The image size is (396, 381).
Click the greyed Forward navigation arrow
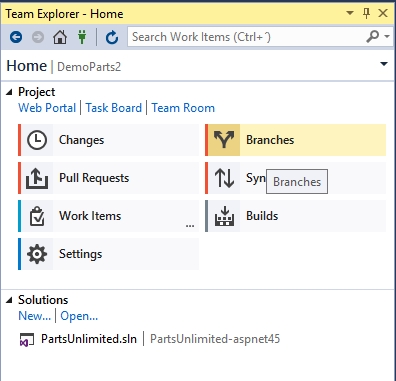click(x=38, y=37)
